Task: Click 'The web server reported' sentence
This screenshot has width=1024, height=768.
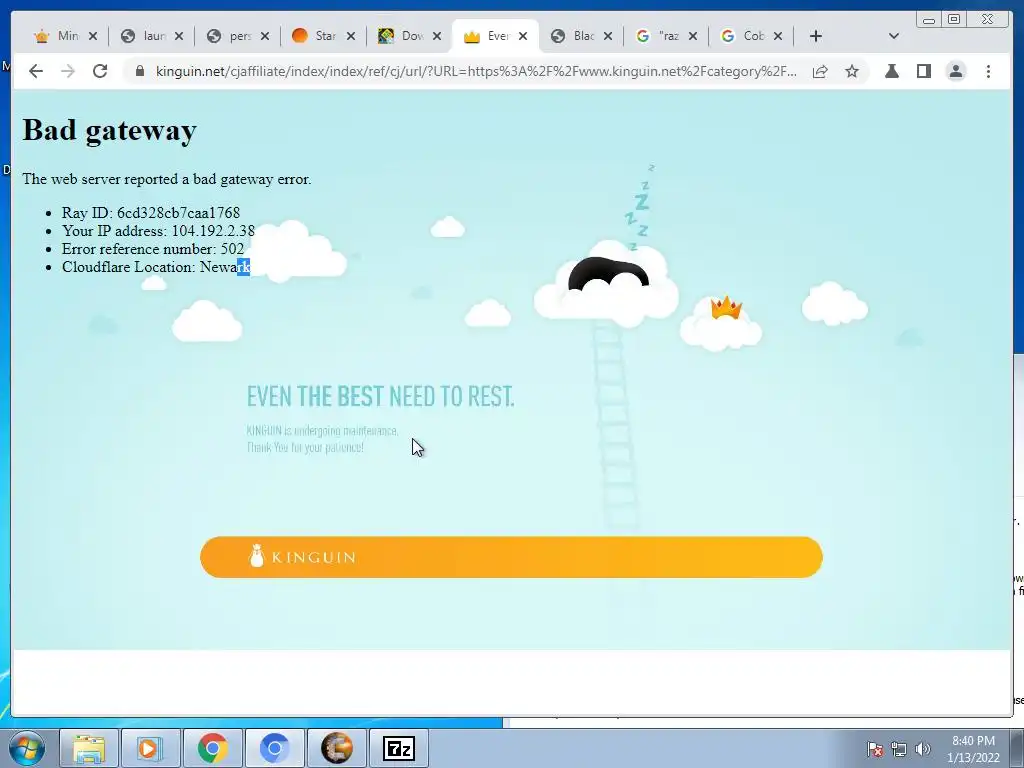Action: pyautogui.click(x=167, y=179)
